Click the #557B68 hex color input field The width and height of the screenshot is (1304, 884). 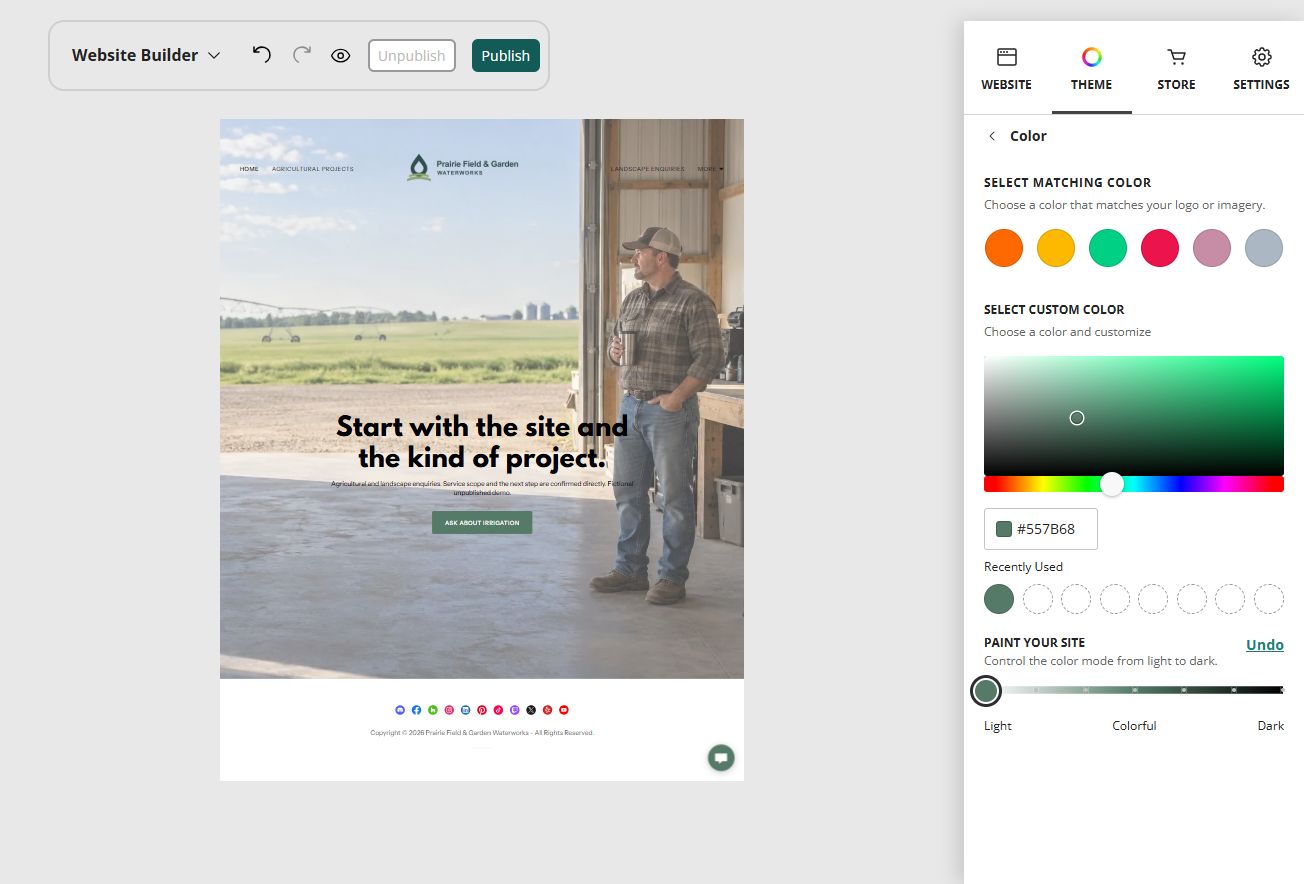[x=1041, y=529]
